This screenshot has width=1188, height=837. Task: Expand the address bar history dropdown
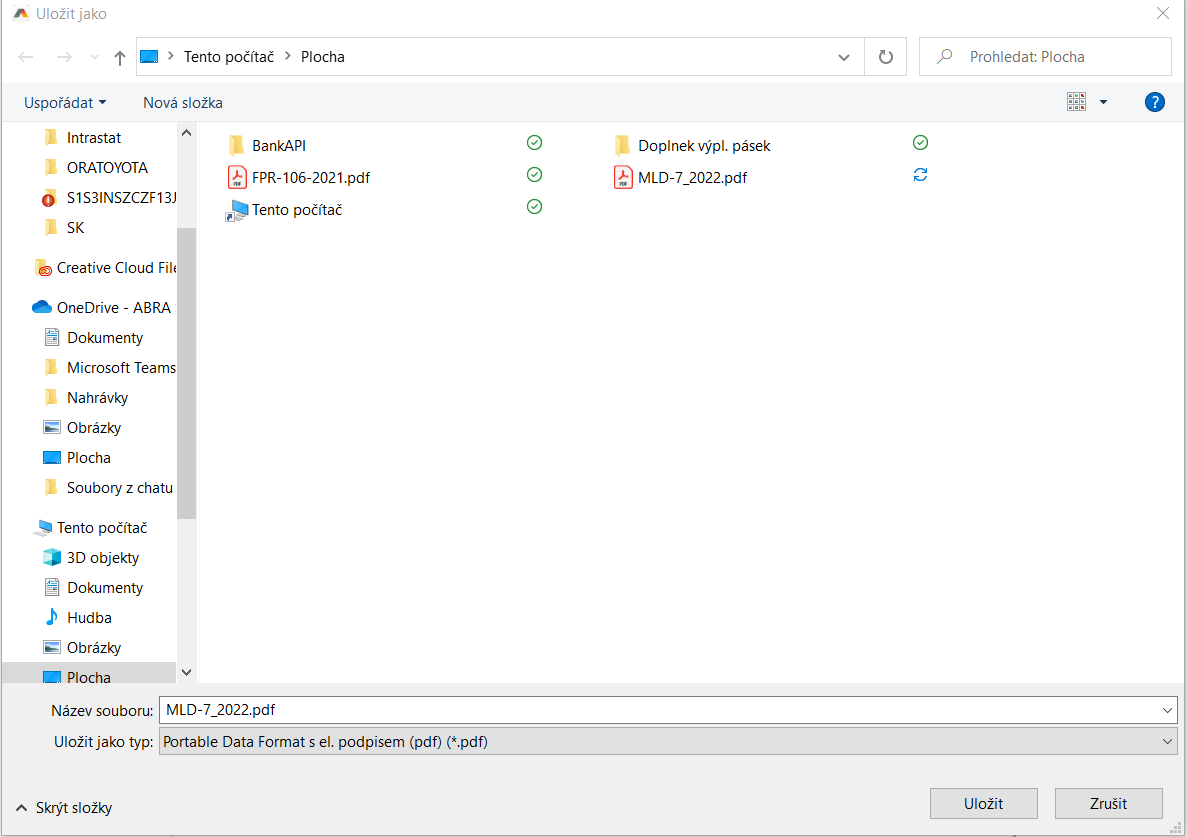843,58
